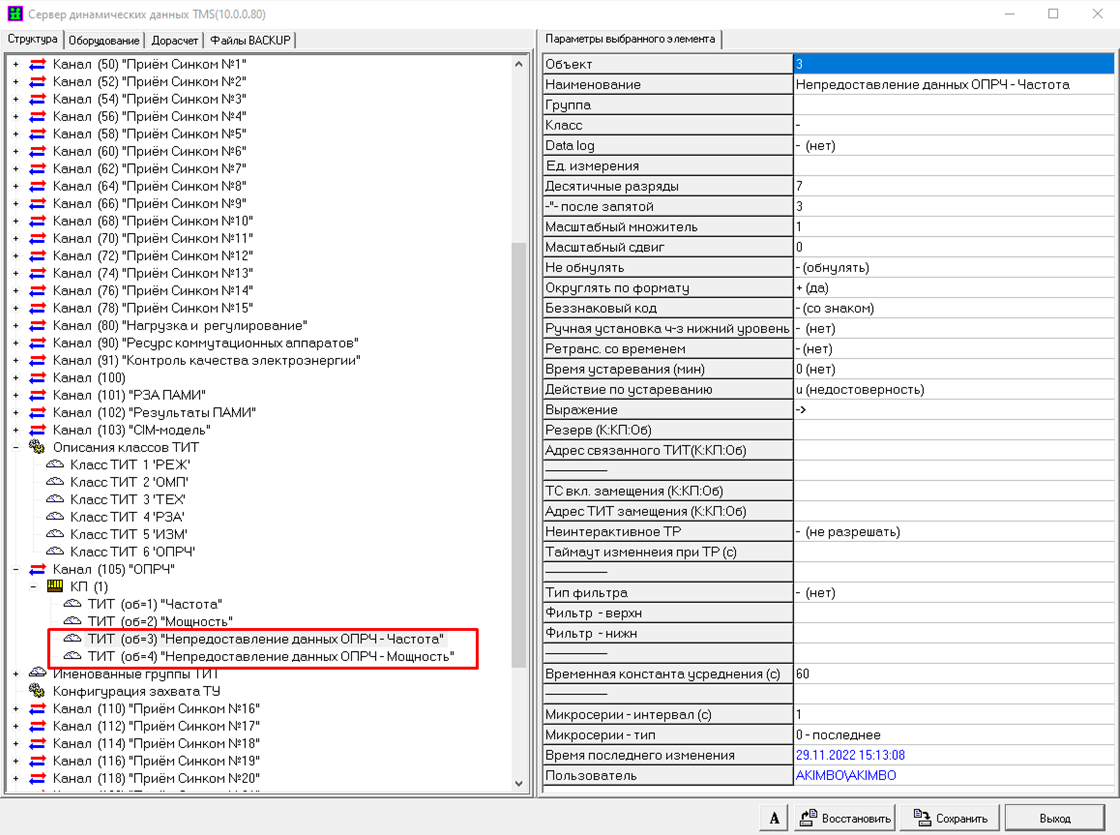Collapse the Описания классов ТИТ node

tap(15, 447)
